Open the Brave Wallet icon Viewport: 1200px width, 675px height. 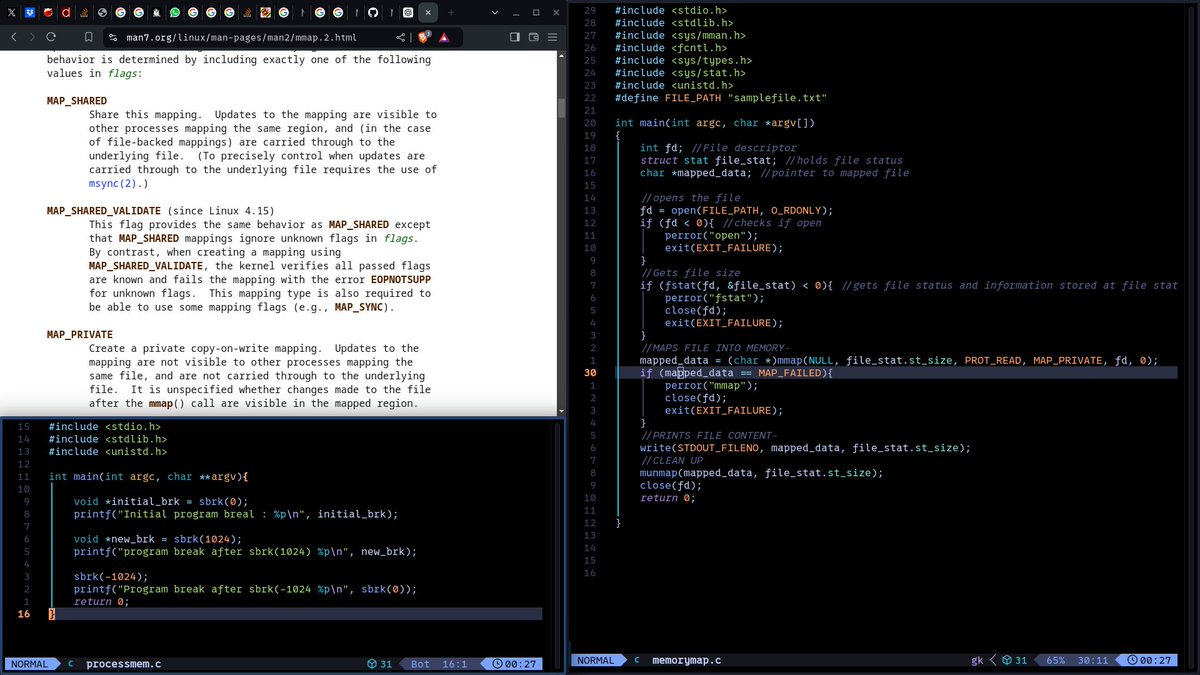(x=533, y=37)
